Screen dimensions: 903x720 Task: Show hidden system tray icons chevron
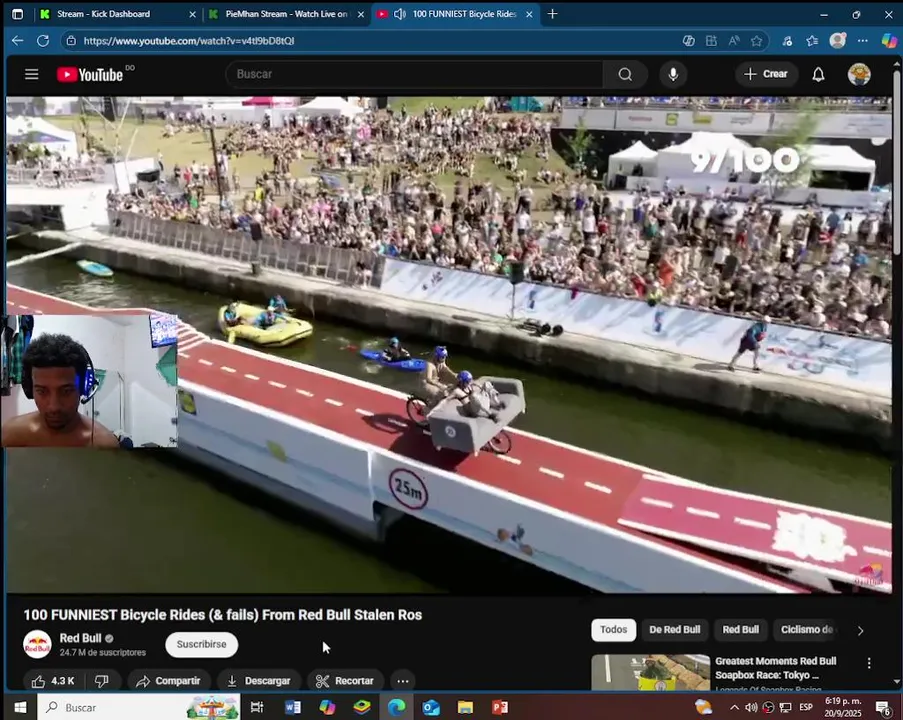pyautogui.click(x=734, y=707)
